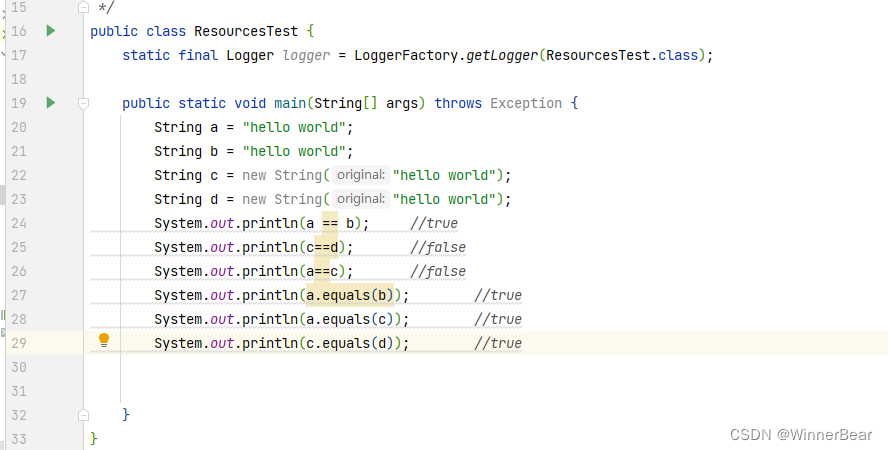The image size is (888, 450).
Task: Click LoggerFactory in the logger declaration
Action: (406, 55)
